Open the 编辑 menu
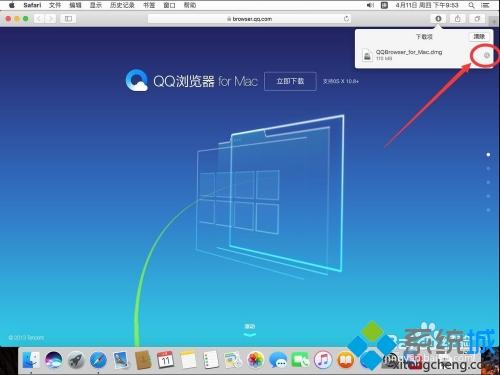This screenshot has width=500, height=375. pos(75,5)
